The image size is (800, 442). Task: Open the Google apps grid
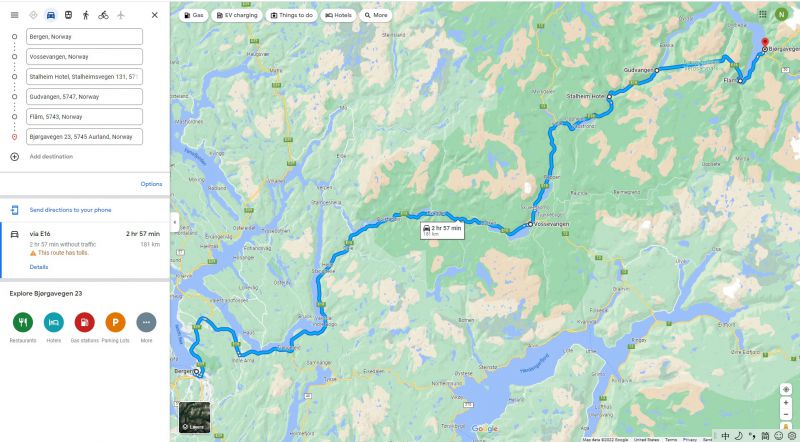(762, 14)
